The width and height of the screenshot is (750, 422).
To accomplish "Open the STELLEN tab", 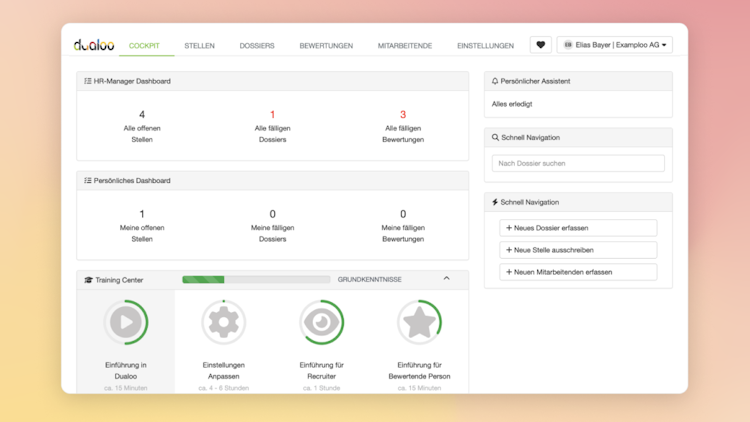I will click(x=199, y=46).
